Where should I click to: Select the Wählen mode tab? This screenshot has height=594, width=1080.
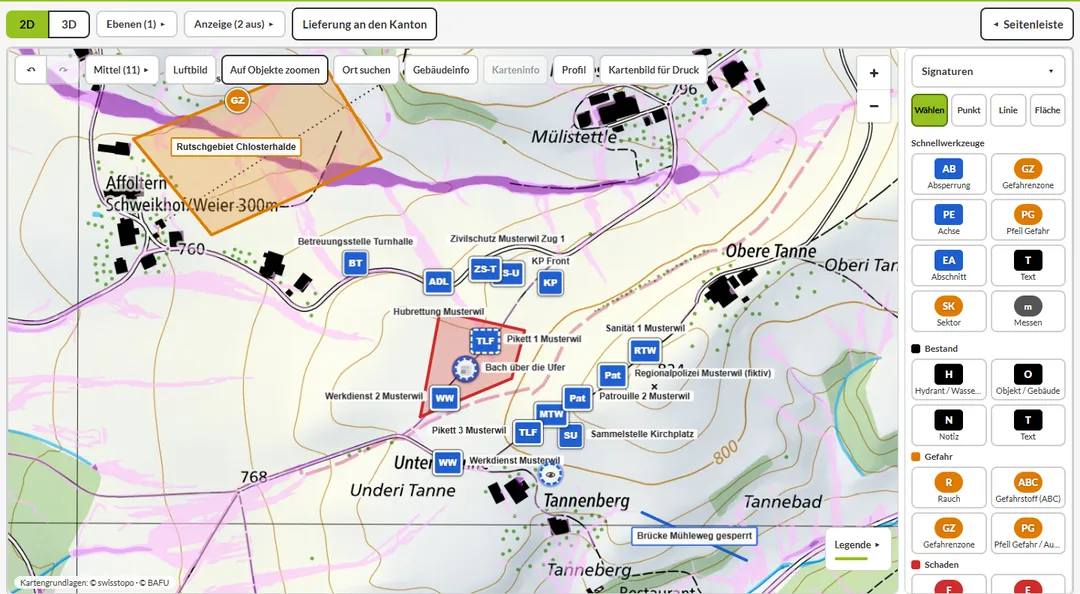pyautogui.click(x=929, y=110)
